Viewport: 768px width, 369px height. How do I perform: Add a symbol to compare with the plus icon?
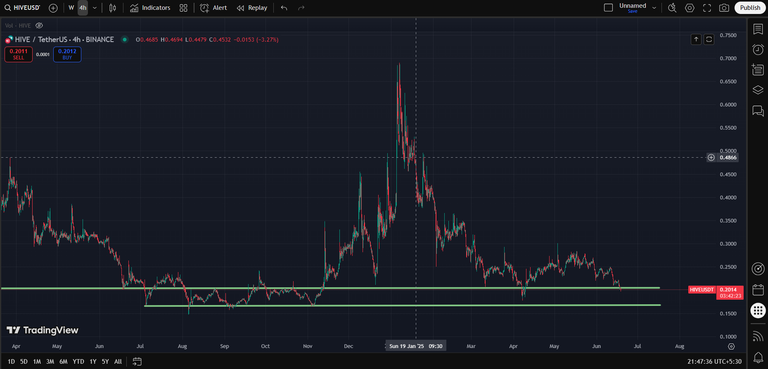(x=53, y=8)
